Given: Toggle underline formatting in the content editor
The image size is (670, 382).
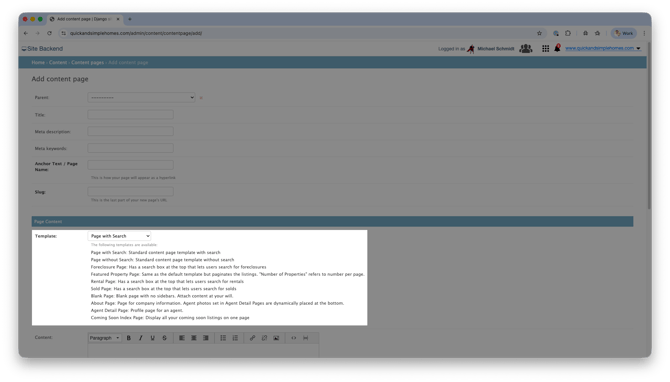Looking at the screenshot, I should (x=153, y=338).
